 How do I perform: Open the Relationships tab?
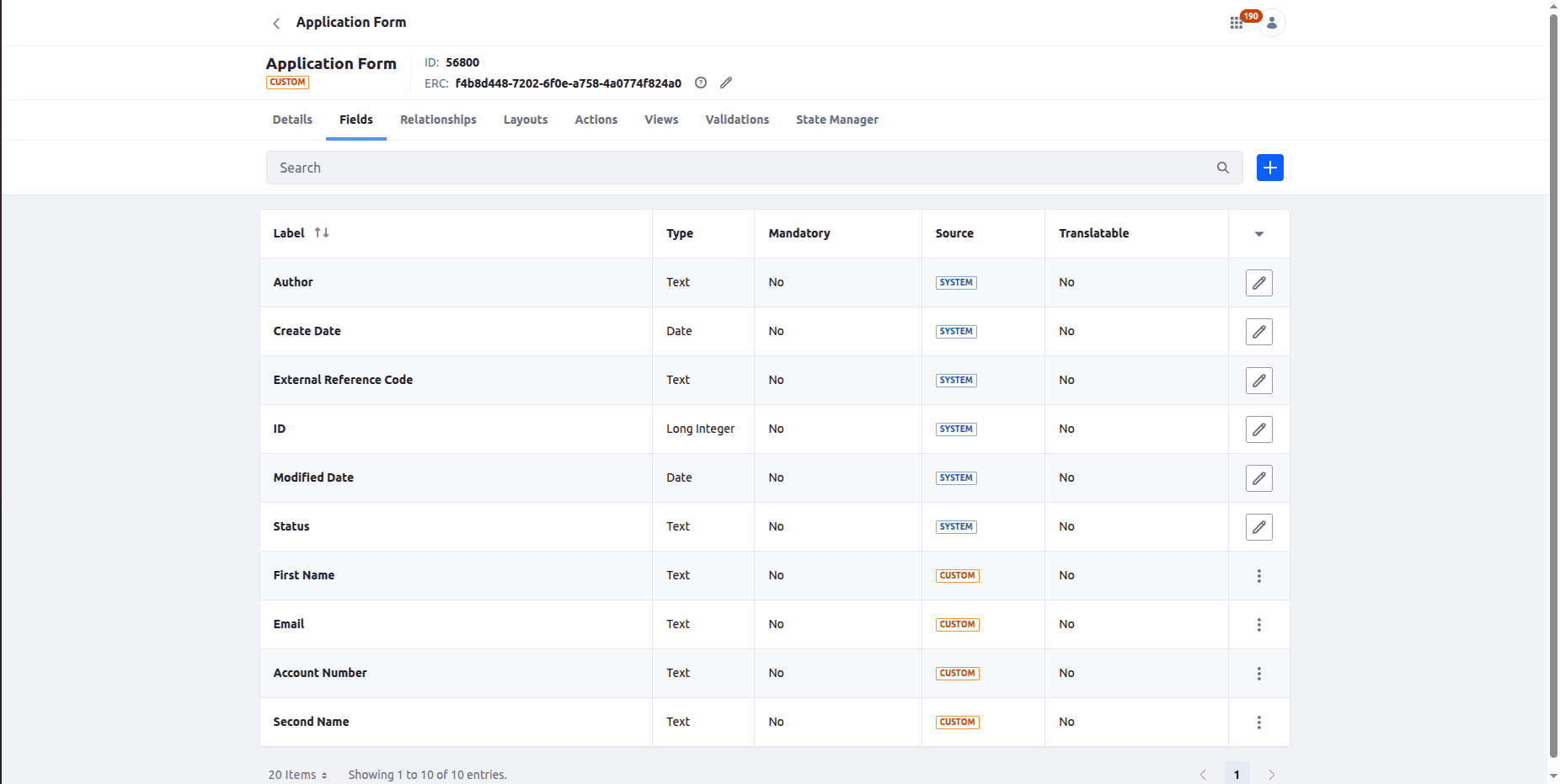(x=438, y=120)
